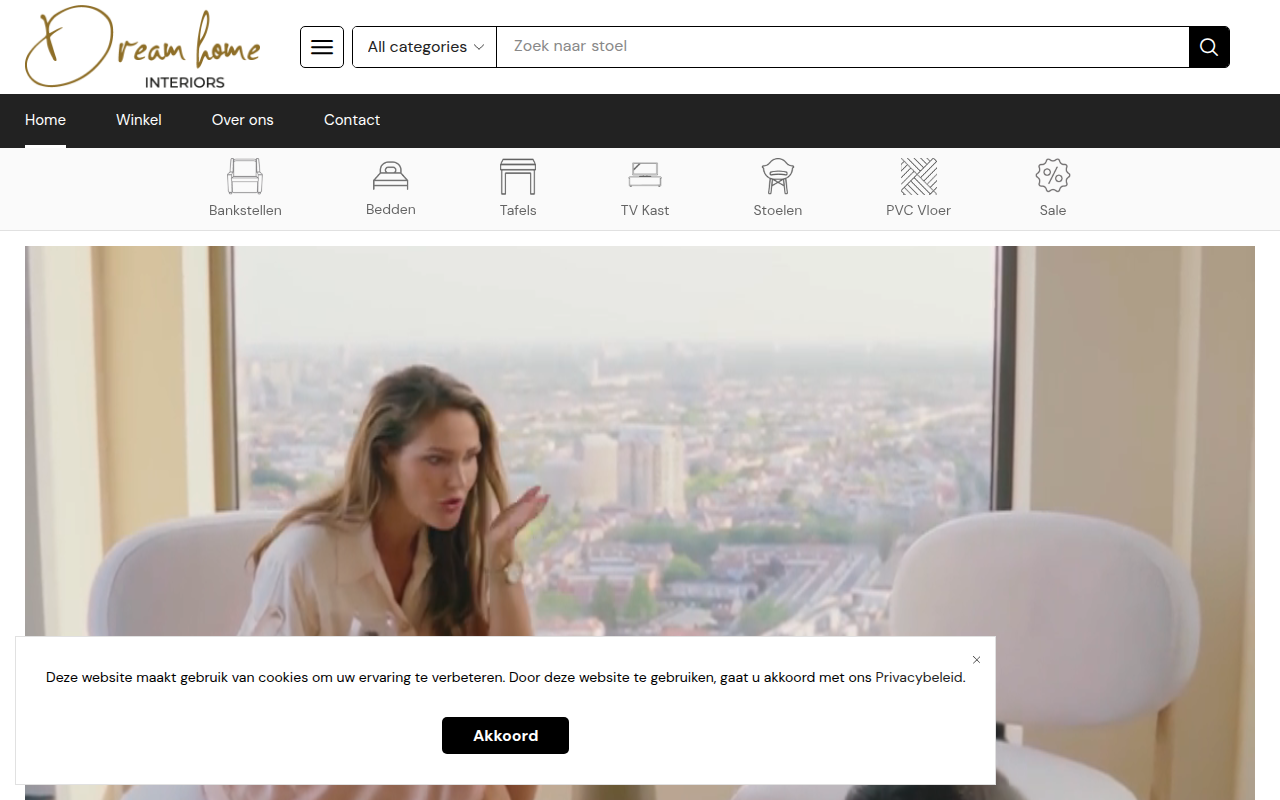Click the Sale percent badge icon
This screenshot has width=1280, height=800.
(1052, 176)
